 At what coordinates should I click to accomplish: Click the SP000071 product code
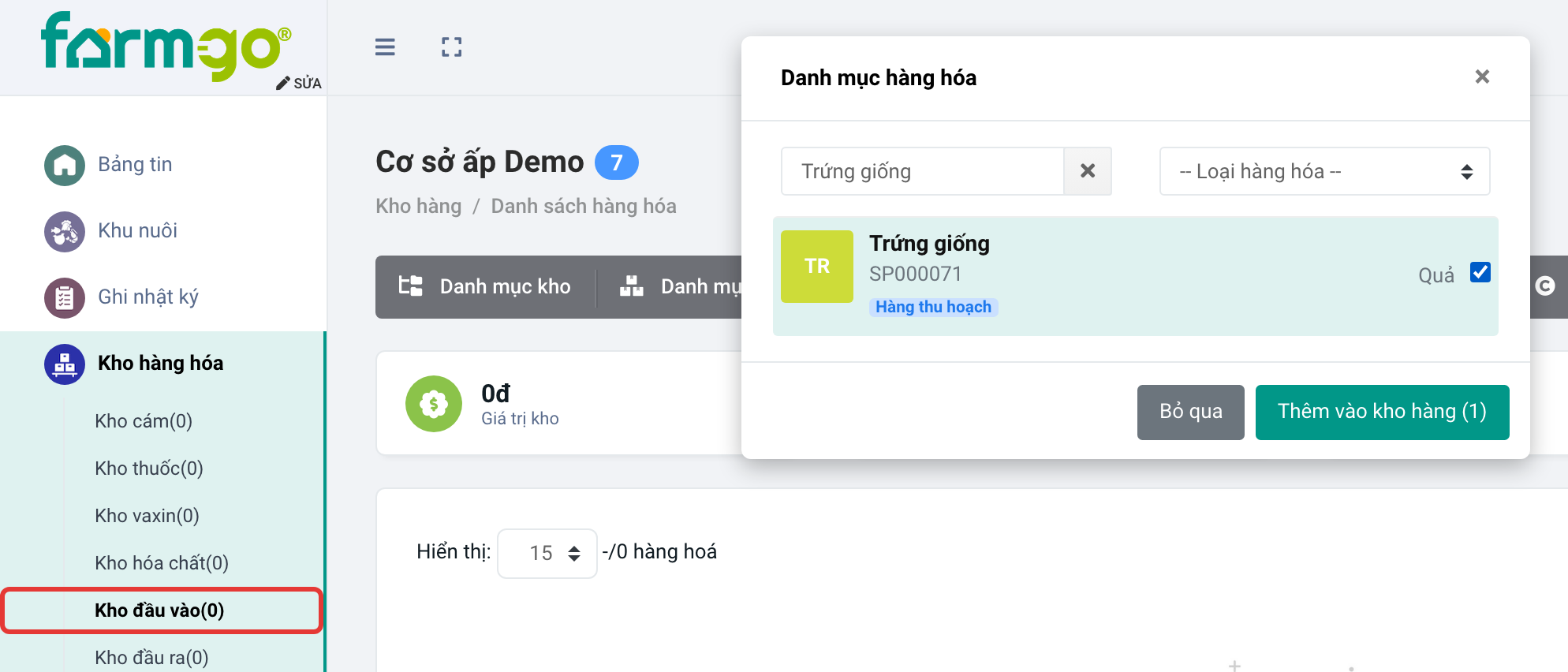[916, 274]
